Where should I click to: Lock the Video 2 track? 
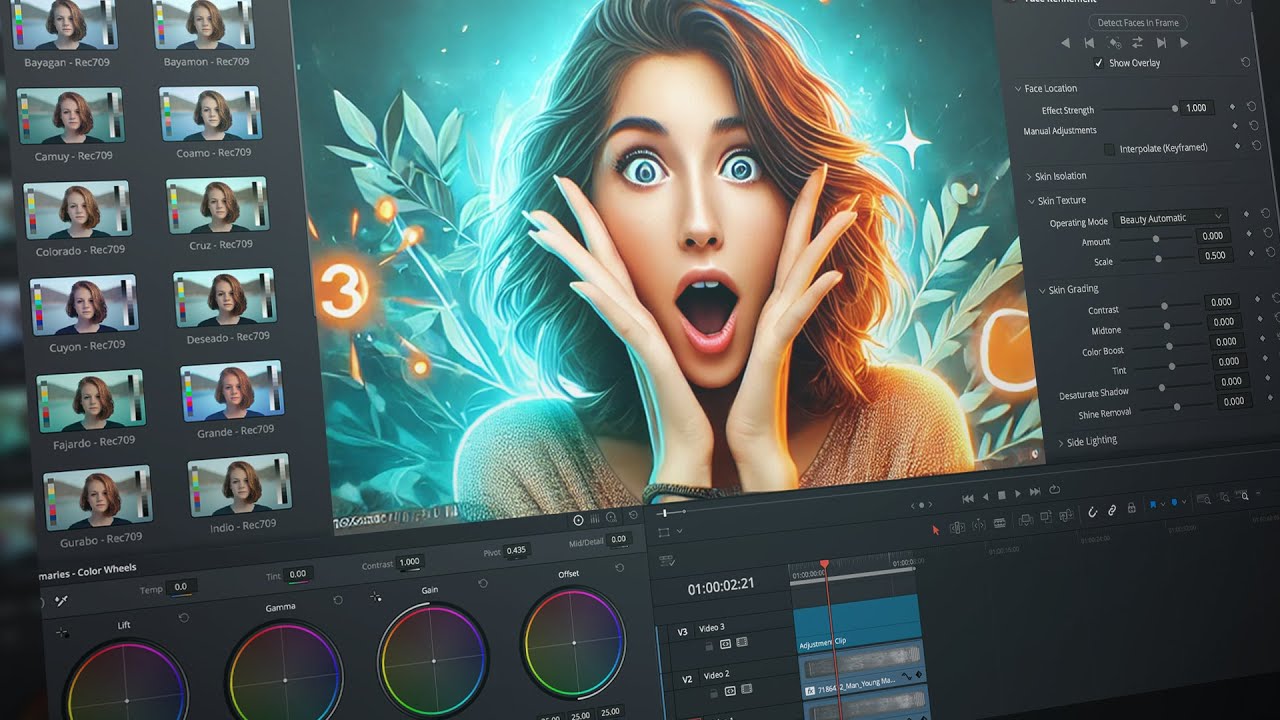(x=714, y=693)
